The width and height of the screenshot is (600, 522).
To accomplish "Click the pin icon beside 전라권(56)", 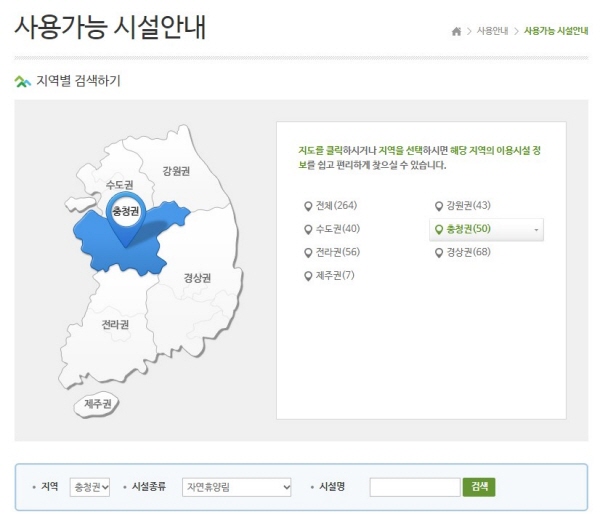I will click(x=308, y=253).
